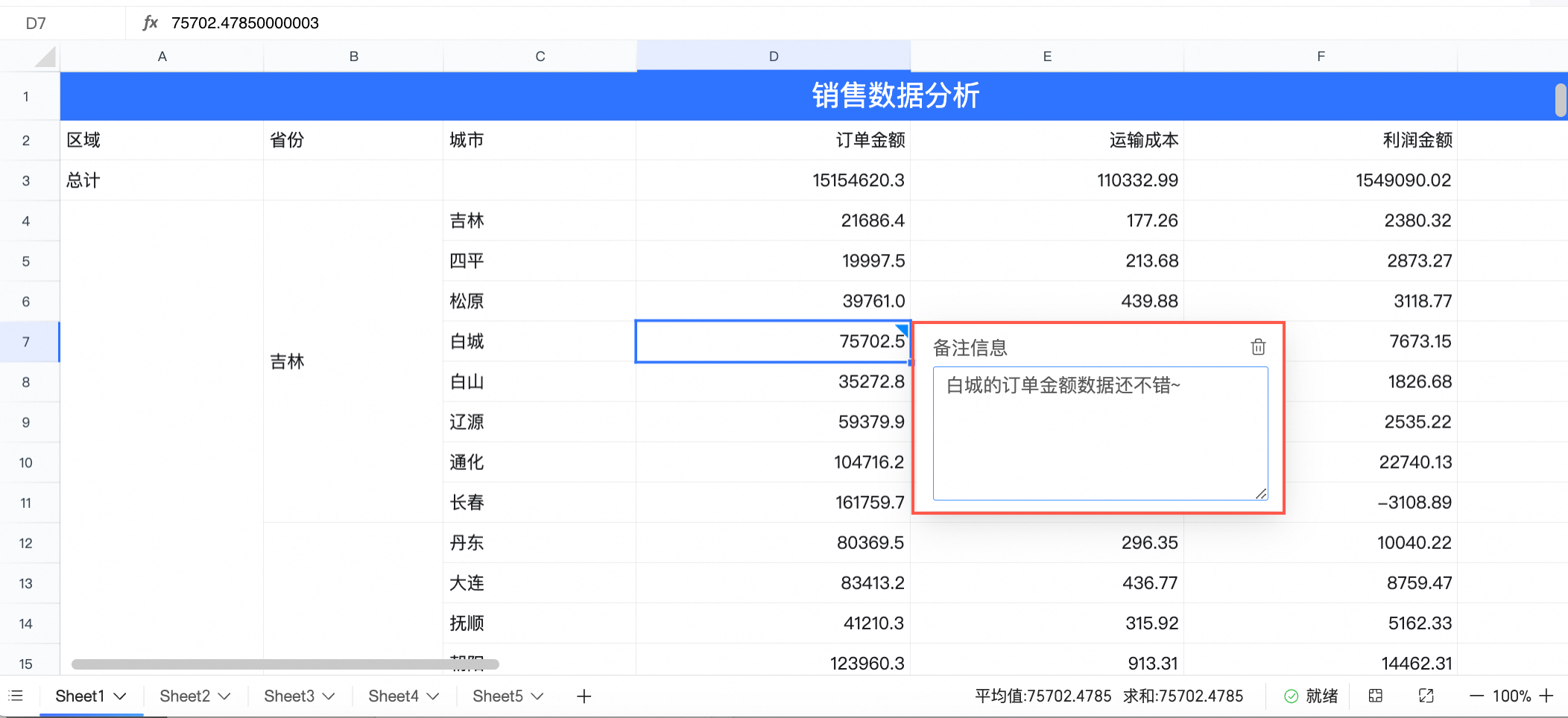1568x718 pixels.
Task: Click note resize handle in the comment box
Action: coord(1261,493)
